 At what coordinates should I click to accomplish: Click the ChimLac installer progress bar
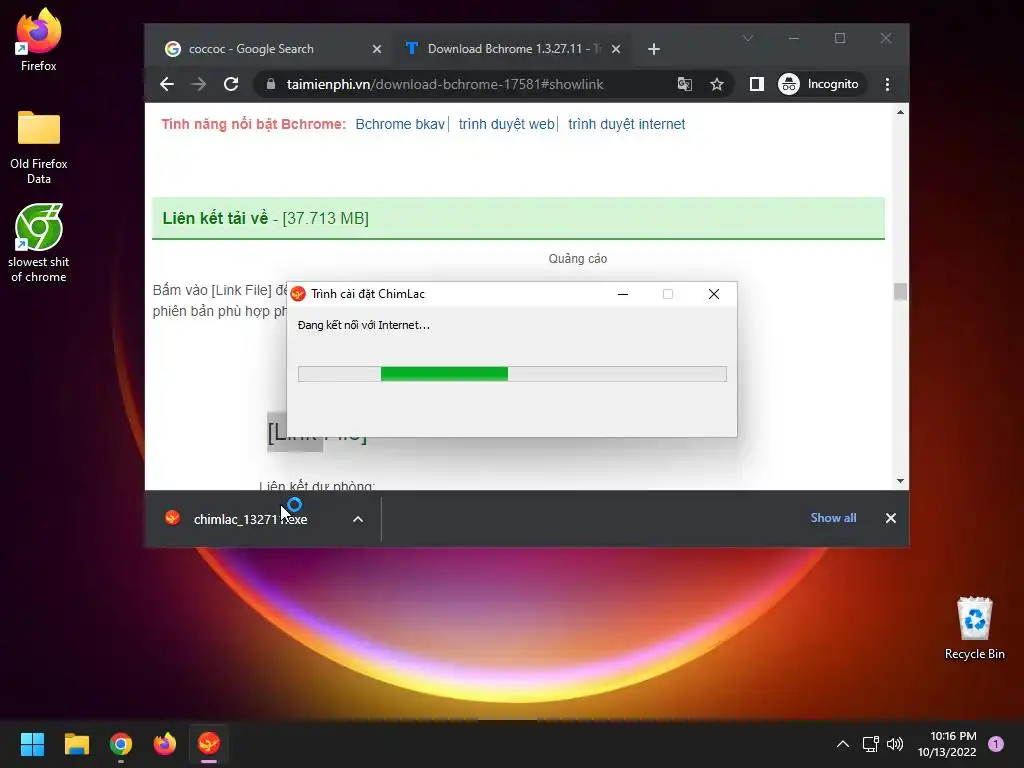coord(512,374)
